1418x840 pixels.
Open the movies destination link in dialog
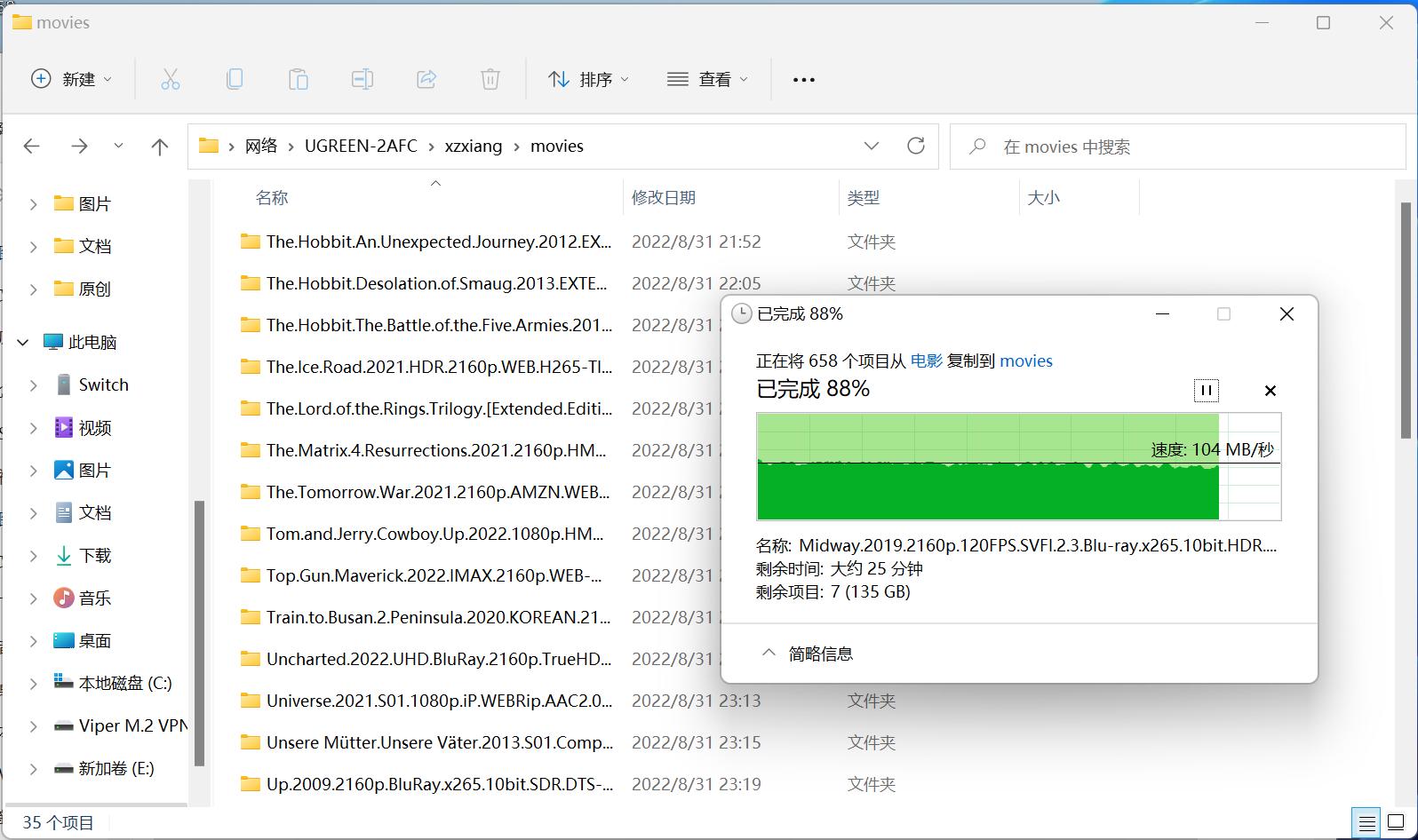pyautogui.click(x=1026, y=361)
